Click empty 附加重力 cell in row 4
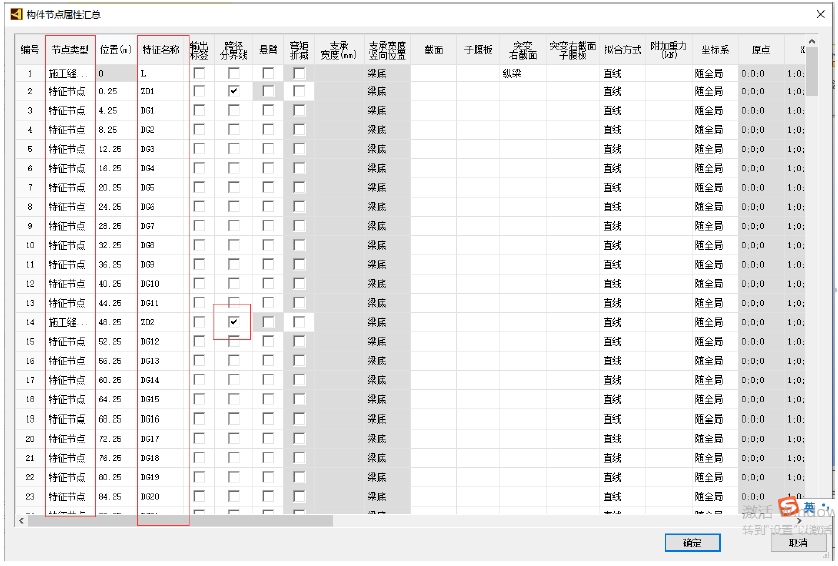The image size is (838, 566). coord(669,130)
